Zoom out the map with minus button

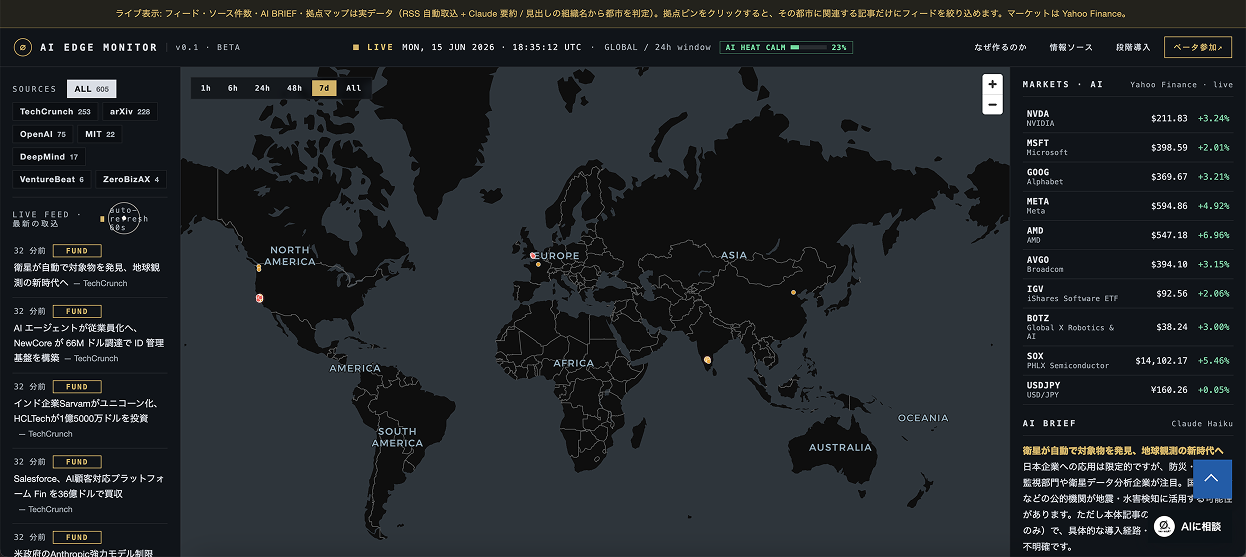992,104
